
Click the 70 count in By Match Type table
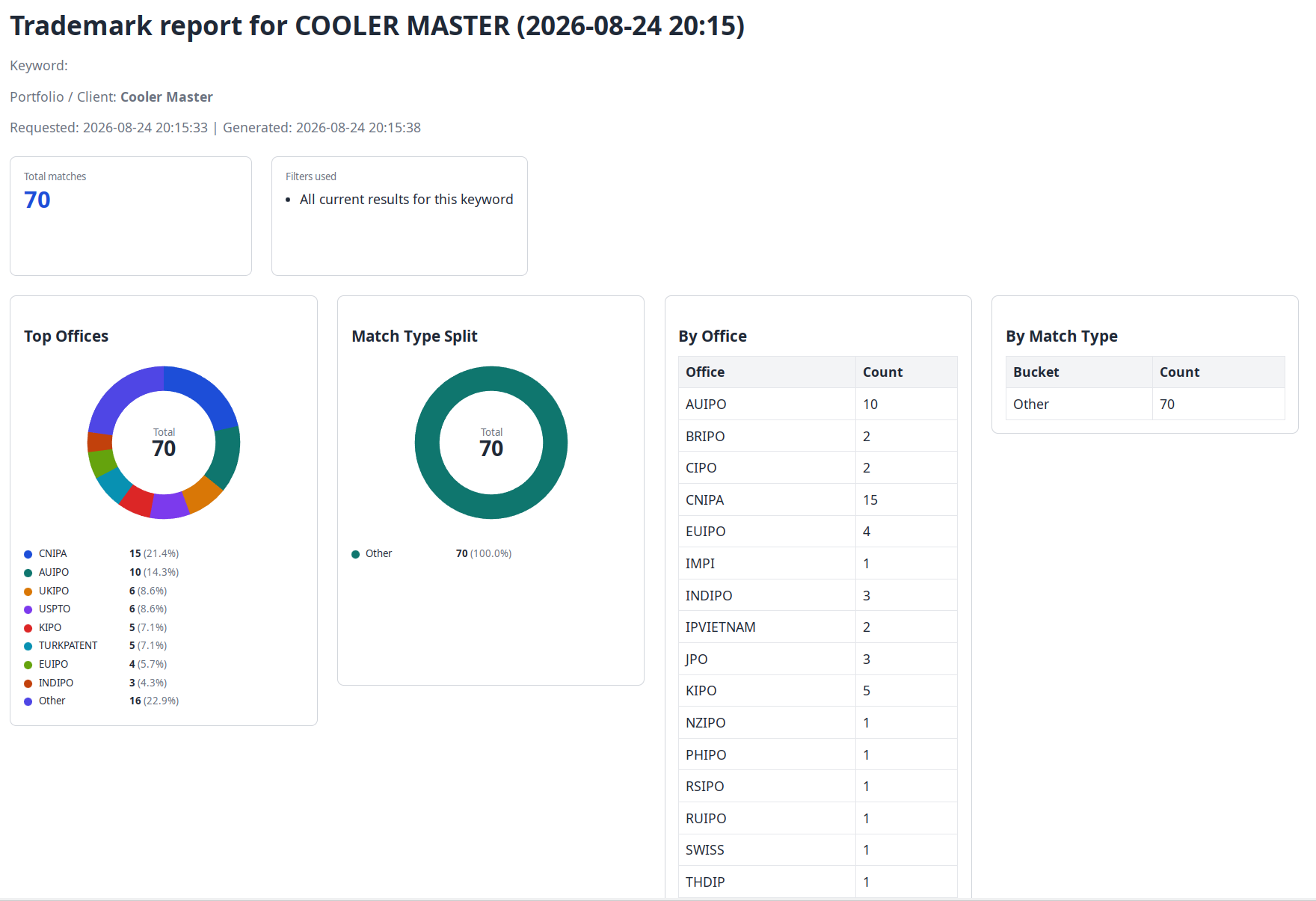tap(1218, 405)
